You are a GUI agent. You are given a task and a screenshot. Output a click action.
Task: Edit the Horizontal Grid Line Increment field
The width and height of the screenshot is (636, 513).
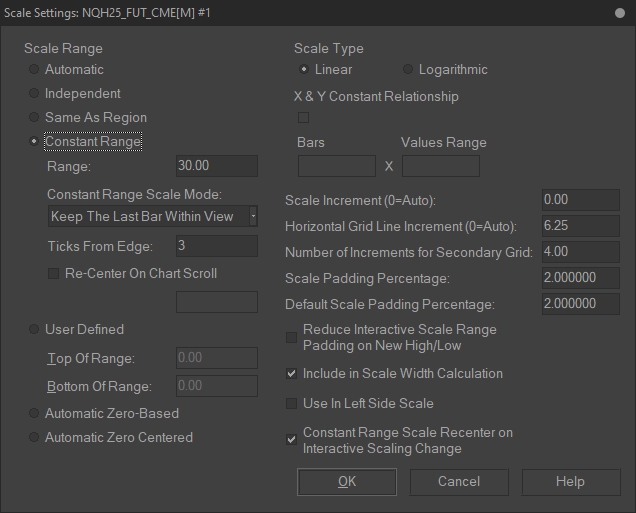point(581,226)
